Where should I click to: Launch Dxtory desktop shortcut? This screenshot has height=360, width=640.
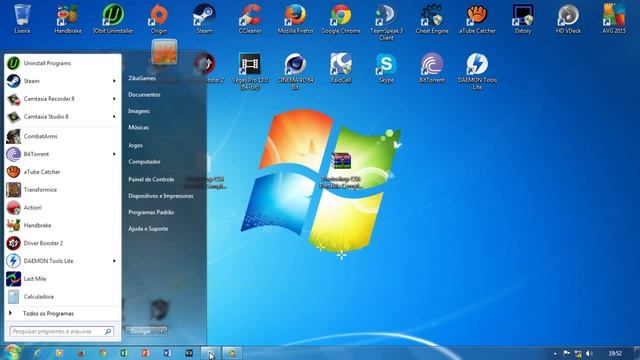coord(523,18)
